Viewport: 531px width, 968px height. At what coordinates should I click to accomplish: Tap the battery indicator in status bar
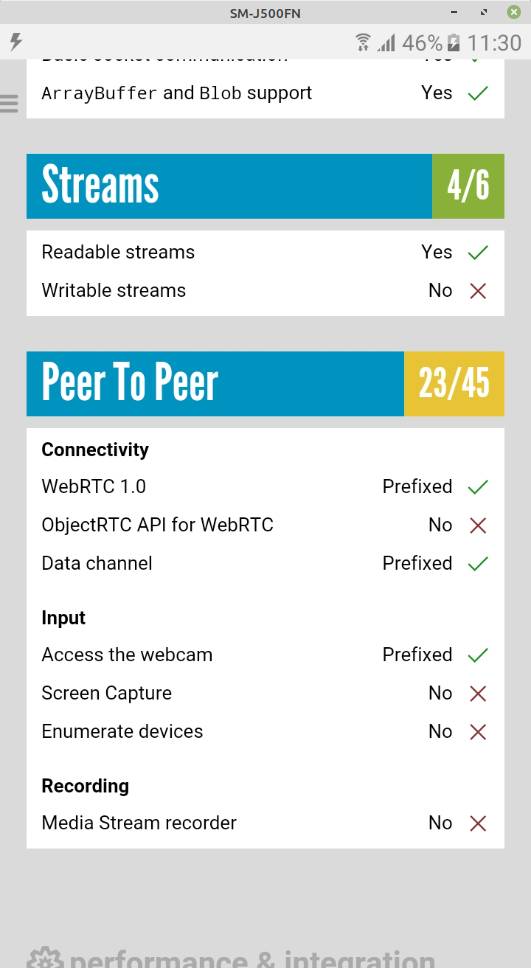pos(453,43)
